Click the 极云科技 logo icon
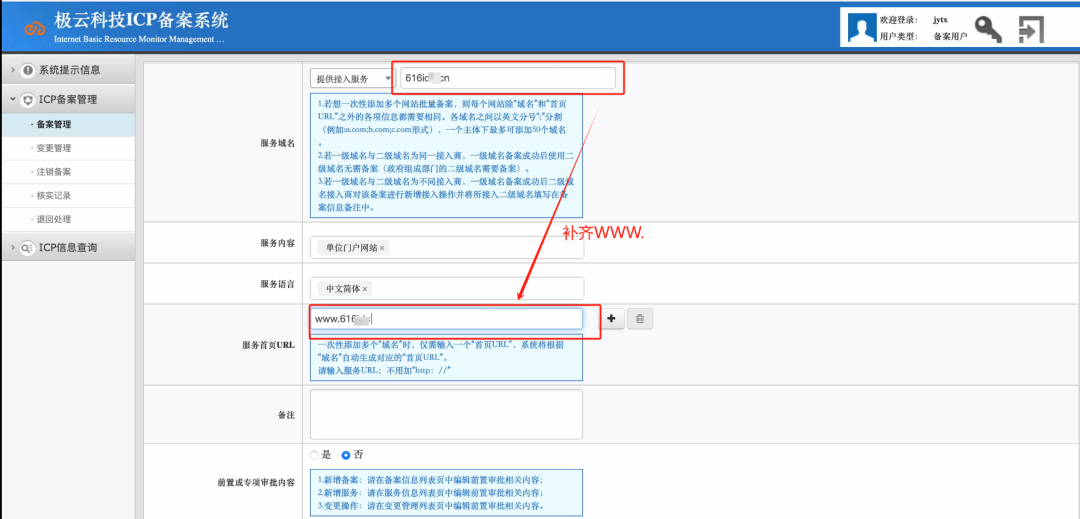The width and height of the screenshot is (1080, 519). point(35,28)
